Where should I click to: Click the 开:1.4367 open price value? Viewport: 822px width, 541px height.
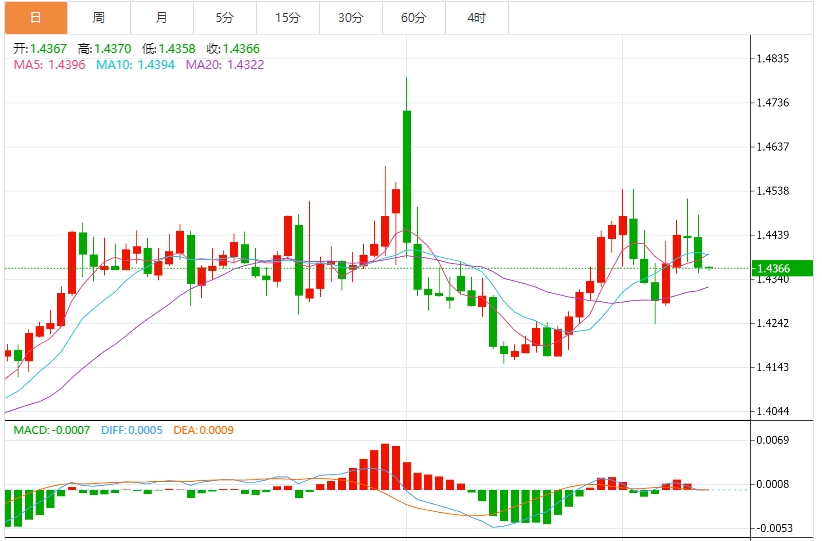point(40,49)
